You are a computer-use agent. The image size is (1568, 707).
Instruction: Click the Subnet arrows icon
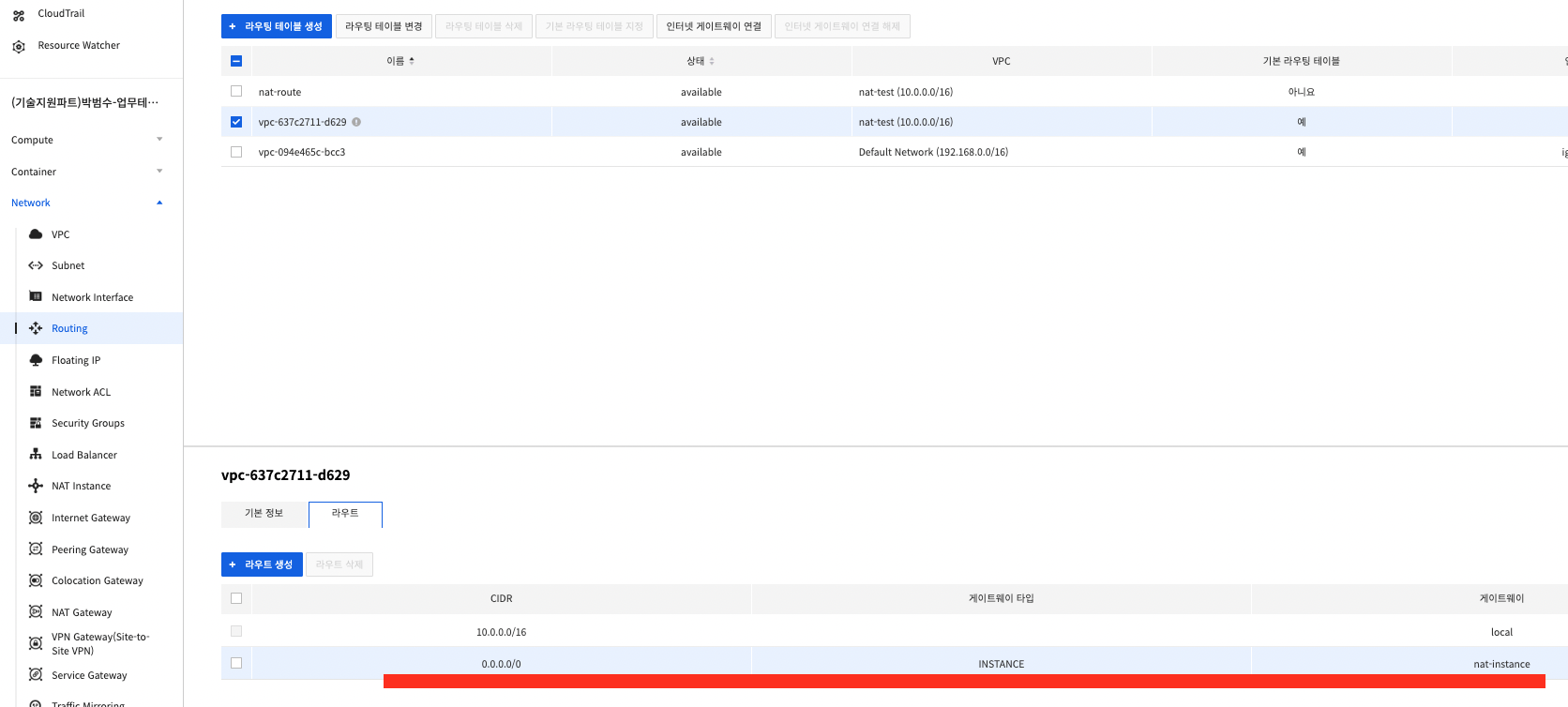point(36,265)
